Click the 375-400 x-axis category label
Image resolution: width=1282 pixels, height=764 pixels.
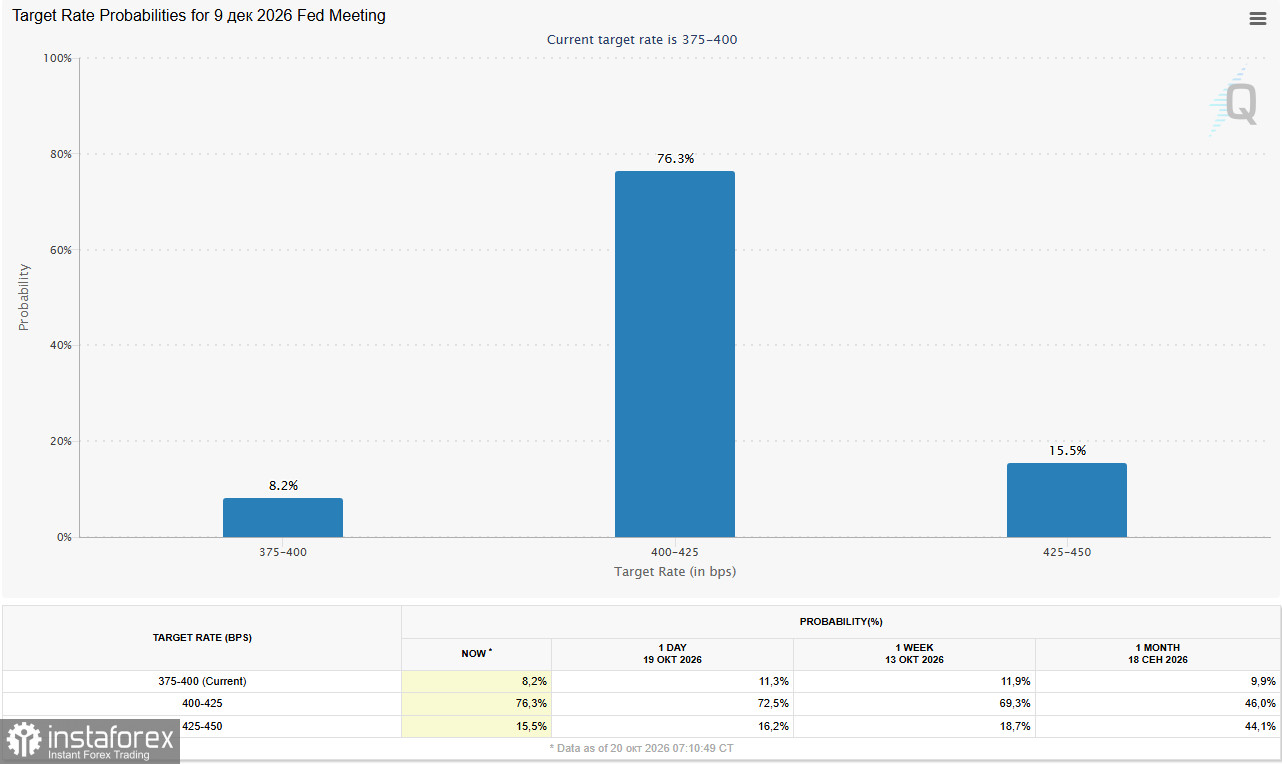point(283,553)
